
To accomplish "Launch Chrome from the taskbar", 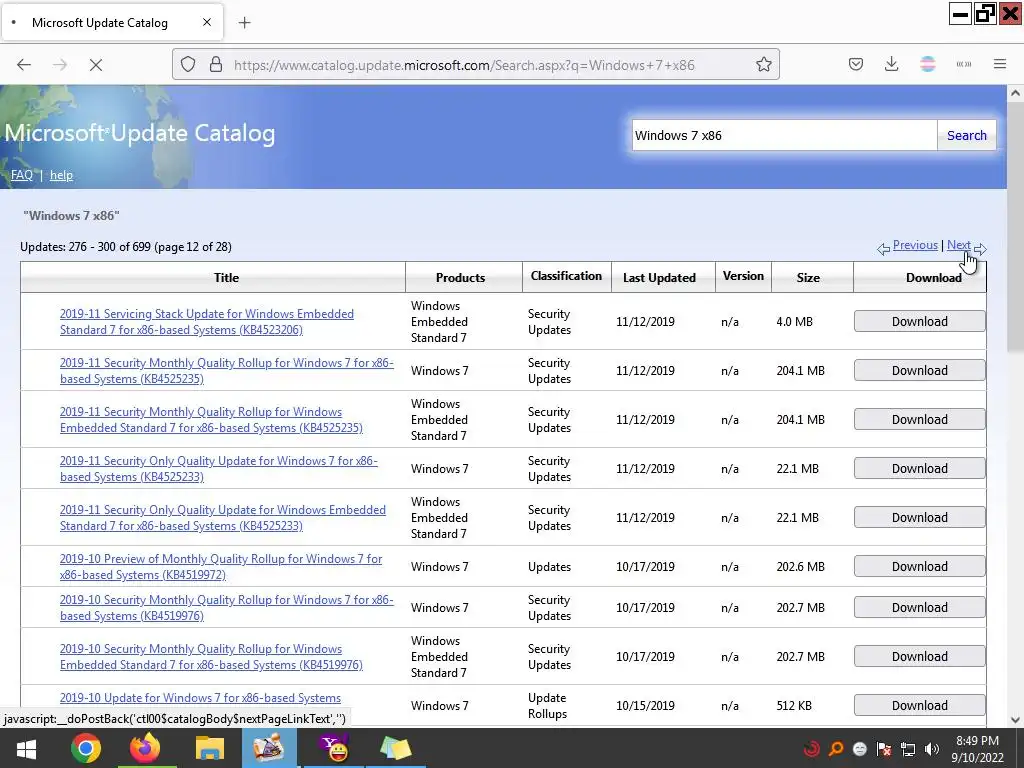I will [x=86, y=748].
